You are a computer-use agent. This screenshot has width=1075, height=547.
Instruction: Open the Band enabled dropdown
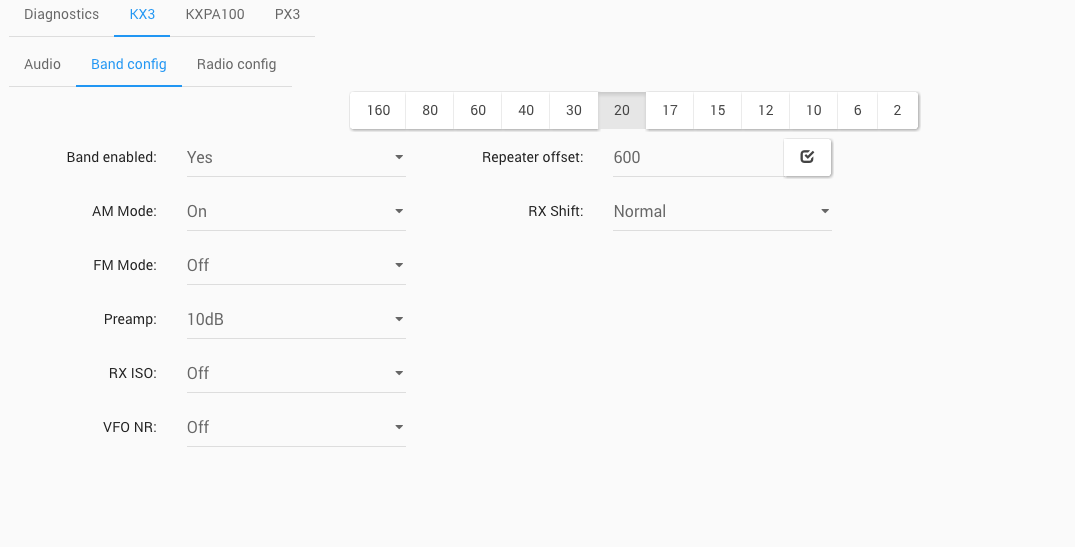point(296,158)
